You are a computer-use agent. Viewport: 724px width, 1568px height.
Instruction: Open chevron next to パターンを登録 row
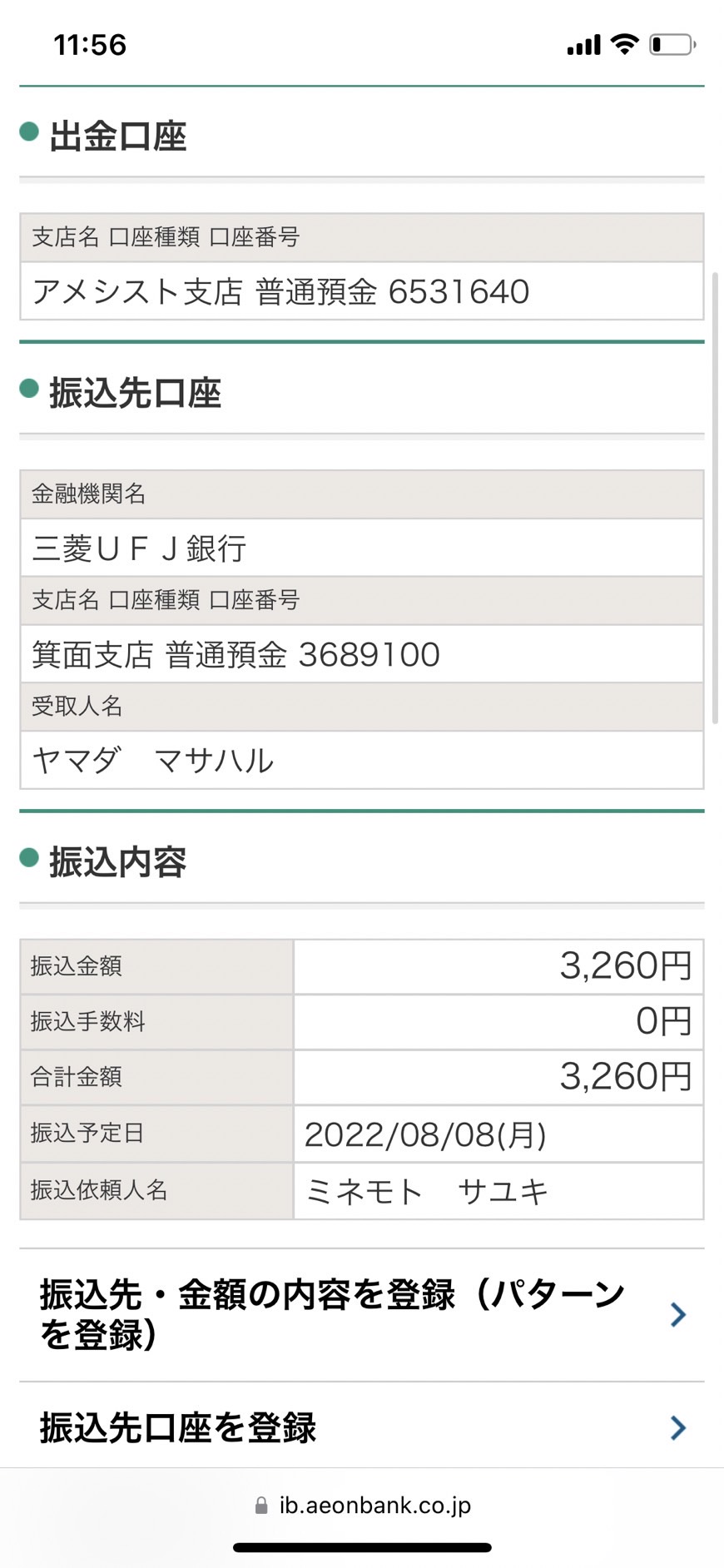pyautogui.click(x=678, y=1315)
